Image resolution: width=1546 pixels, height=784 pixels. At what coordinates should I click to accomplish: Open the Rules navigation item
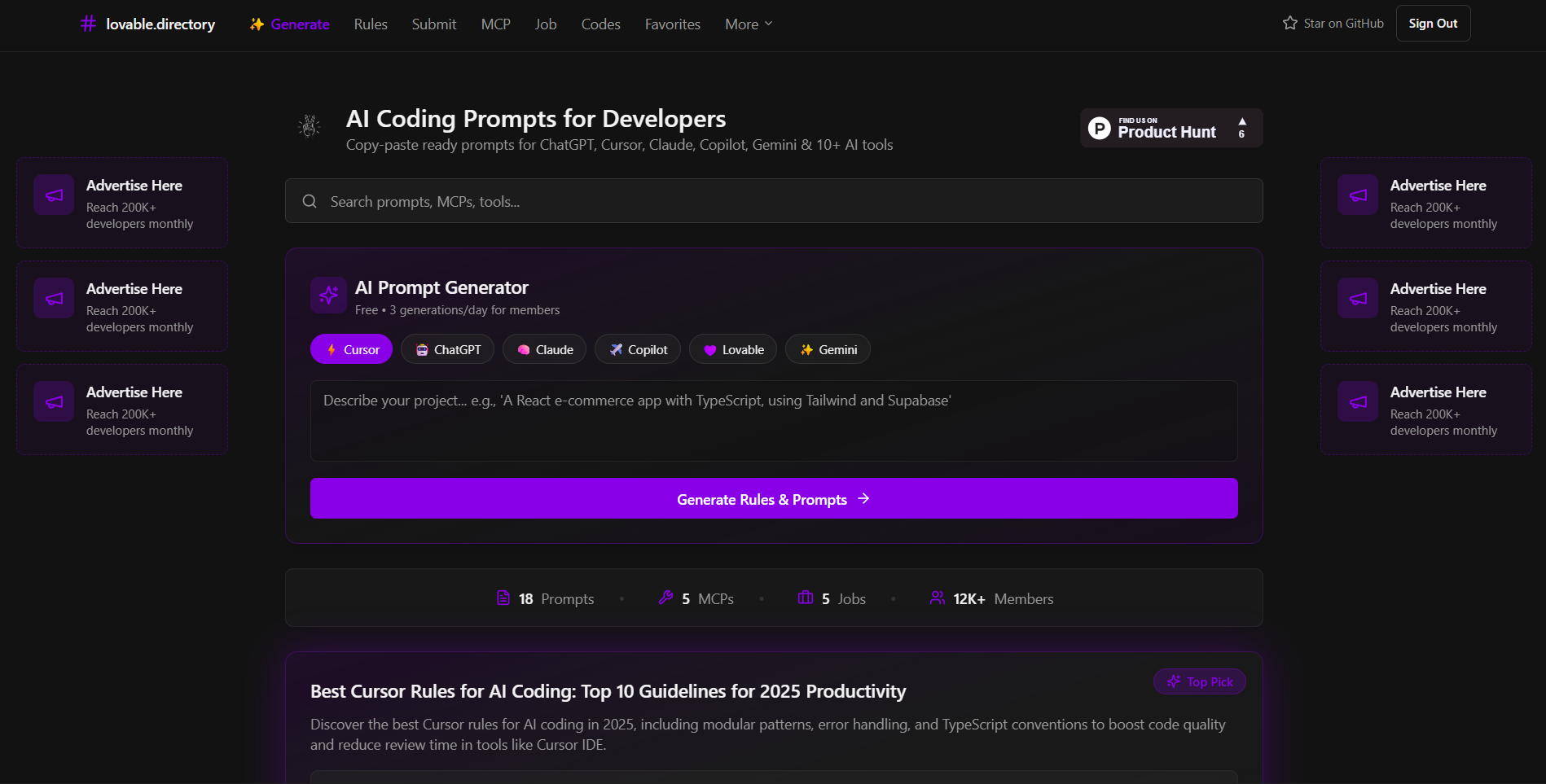[x=370, y=24]
